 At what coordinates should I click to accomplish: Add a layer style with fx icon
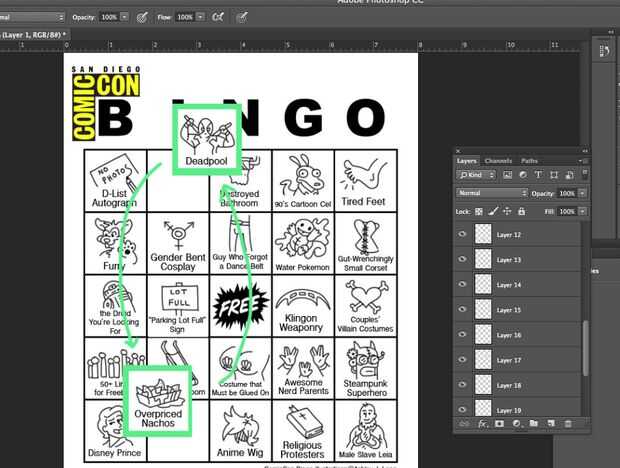[482, 424]
